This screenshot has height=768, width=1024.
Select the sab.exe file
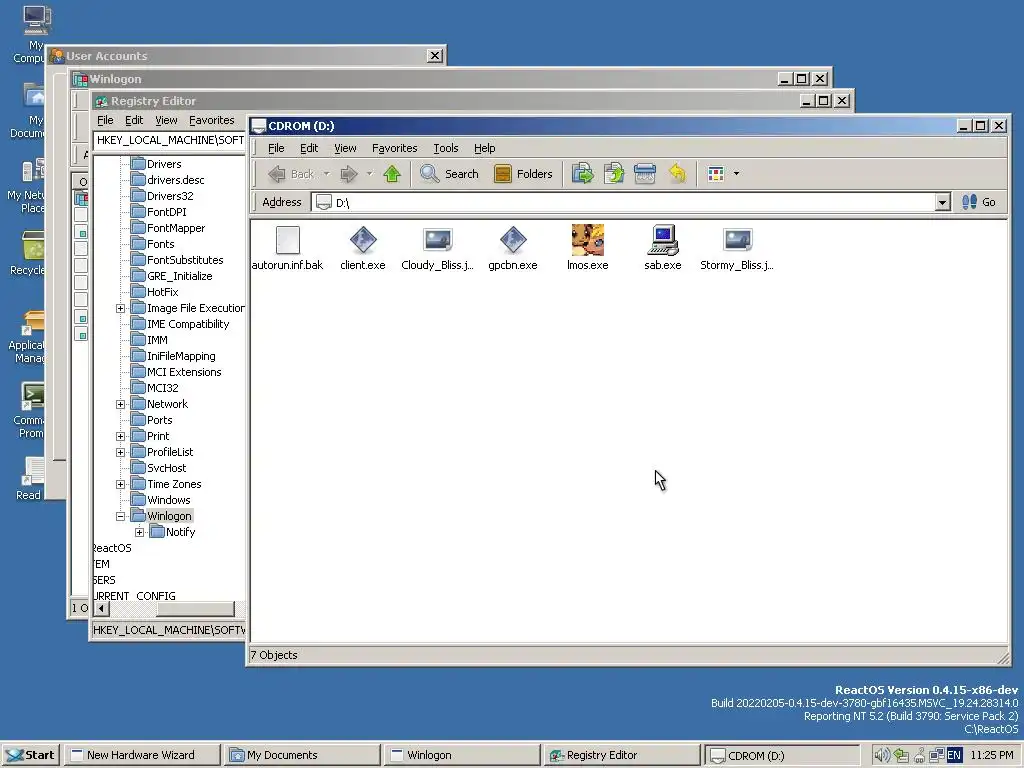[663, 248]
